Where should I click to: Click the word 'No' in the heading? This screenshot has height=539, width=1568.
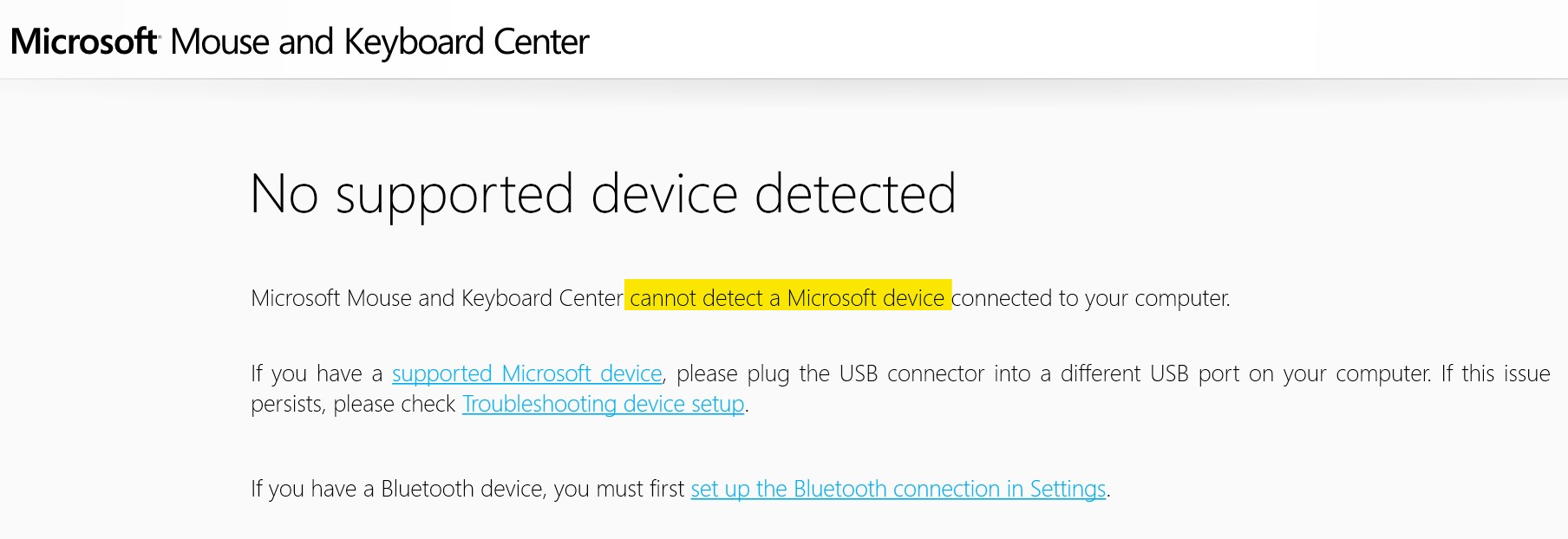(x=284, y=194)
